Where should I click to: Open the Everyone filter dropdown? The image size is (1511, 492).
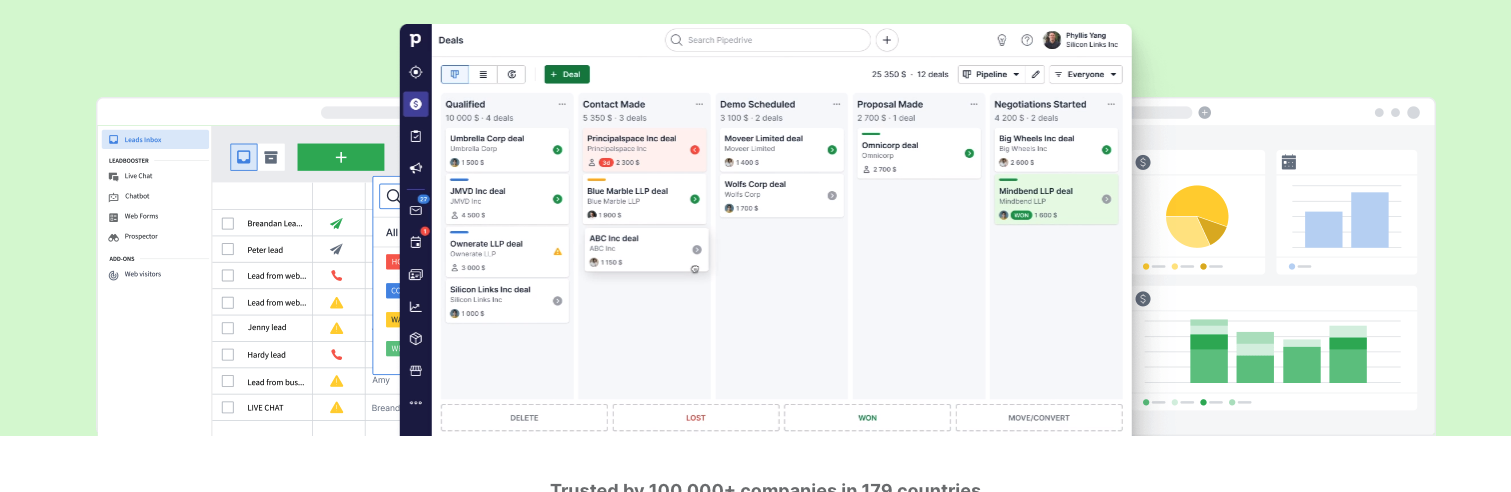point(1086,74)
